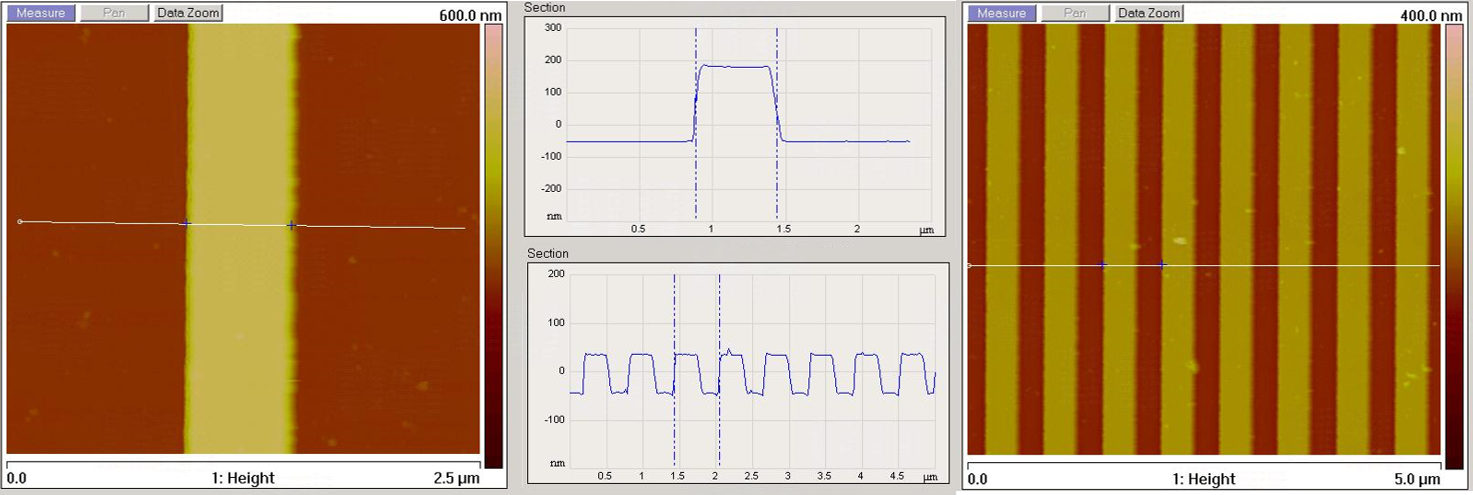Select Measure button in right height panel
This screenshot has width=1473, height=495.
click(x=1002, y=13)
